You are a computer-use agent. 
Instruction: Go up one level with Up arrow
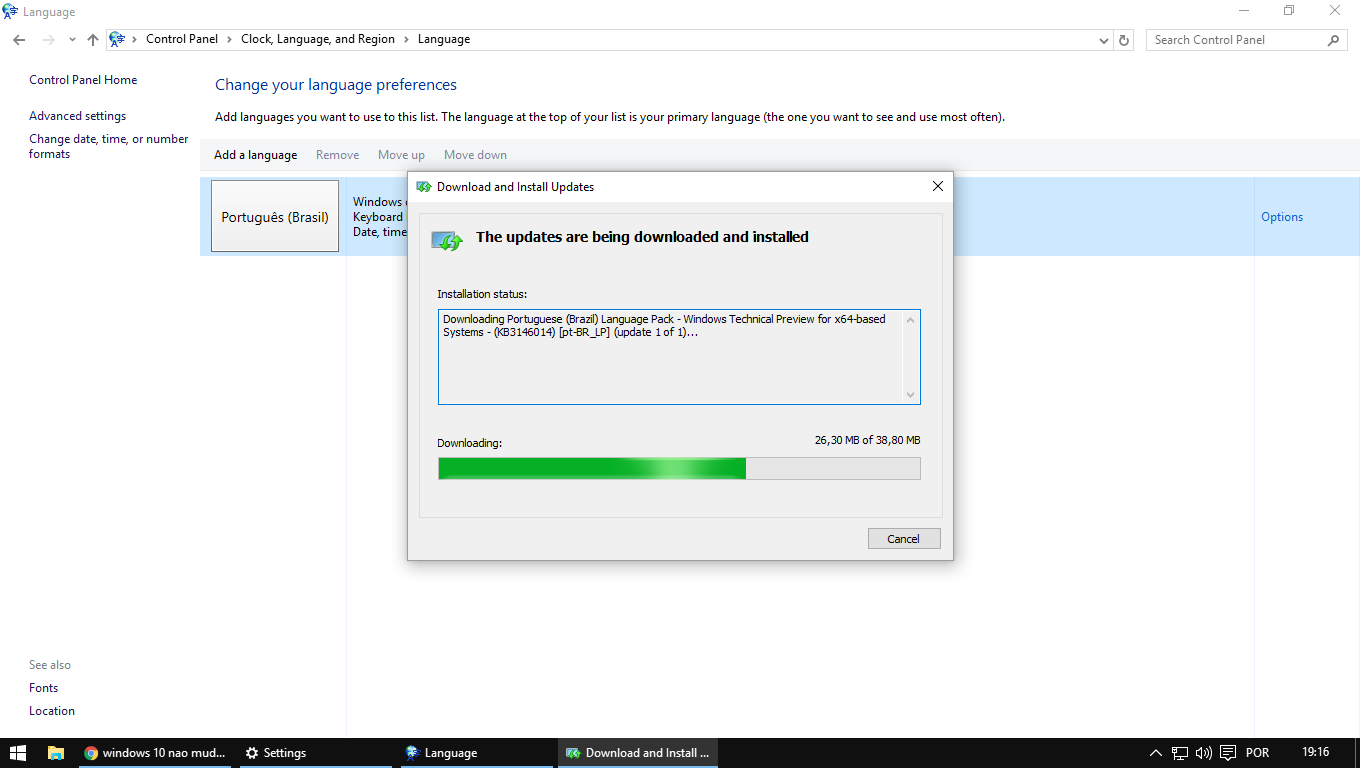pos(93,40)
